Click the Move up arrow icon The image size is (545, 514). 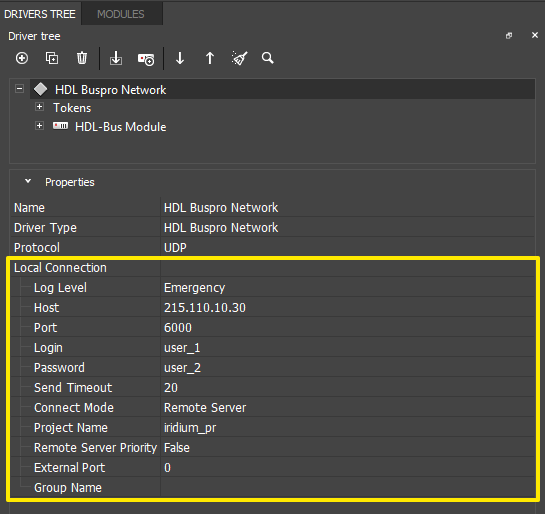tap(210, 58)
